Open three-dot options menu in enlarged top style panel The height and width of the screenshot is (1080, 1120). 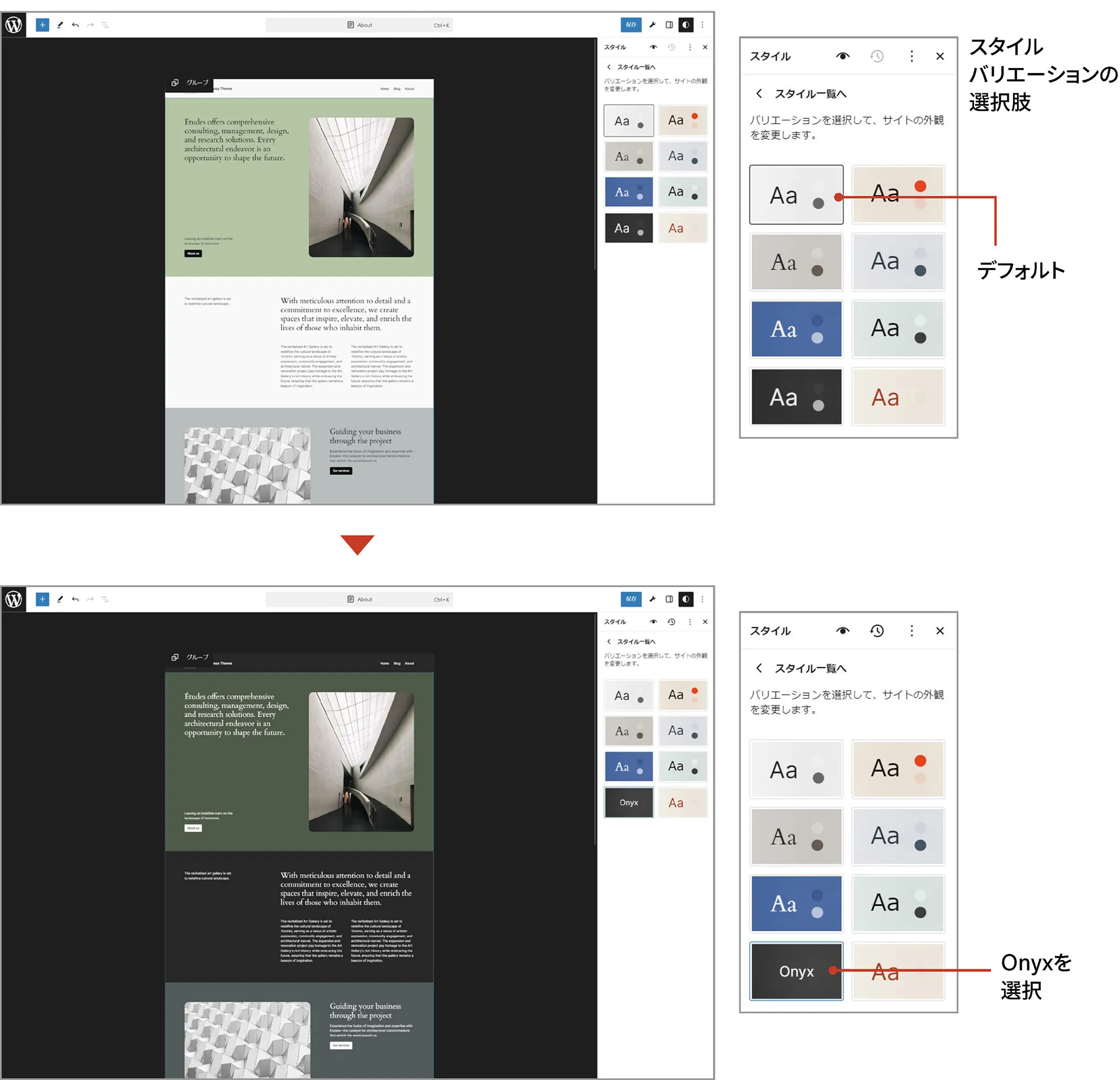pos(911,56)
